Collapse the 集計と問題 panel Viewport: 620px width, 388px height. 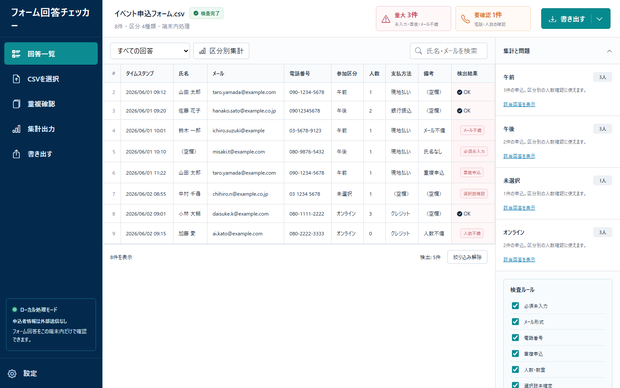pyautogui.click(x=609, y=51)
